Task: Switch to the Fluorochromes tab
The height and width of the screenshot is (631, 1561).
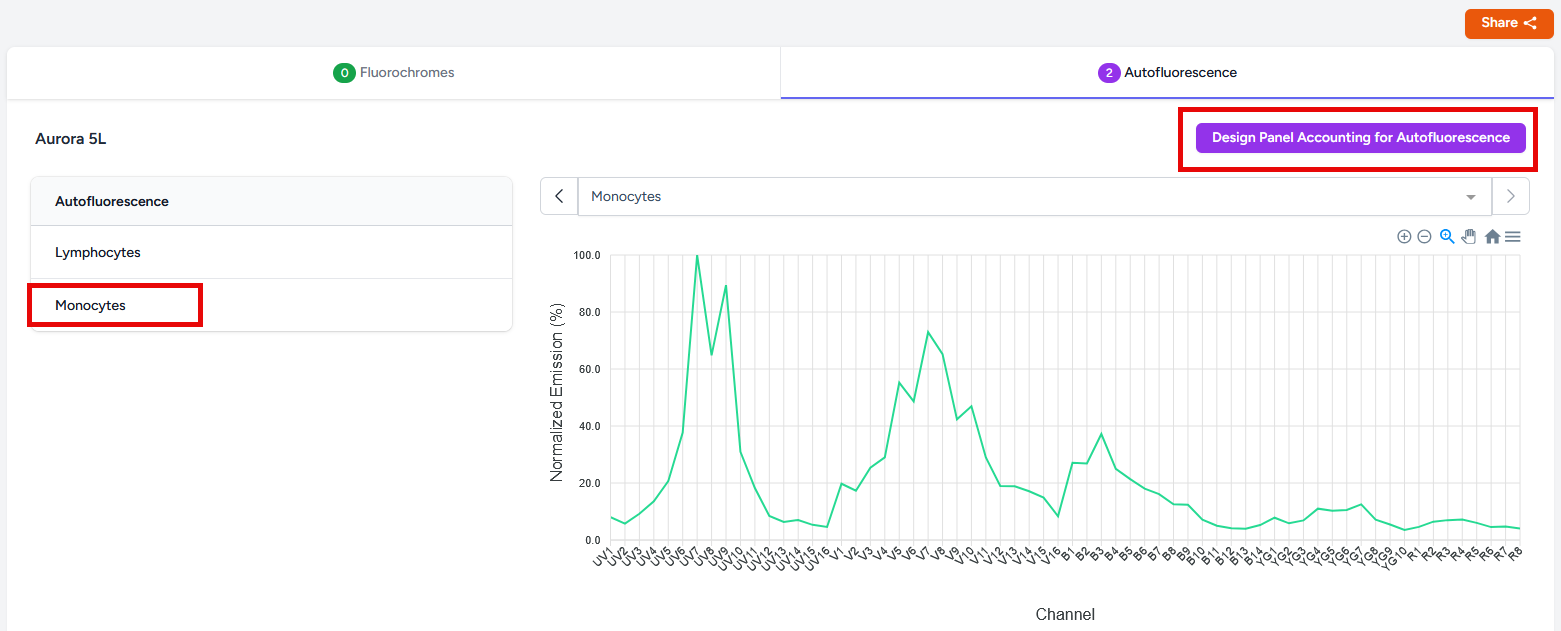Action: tap(394, 73)
